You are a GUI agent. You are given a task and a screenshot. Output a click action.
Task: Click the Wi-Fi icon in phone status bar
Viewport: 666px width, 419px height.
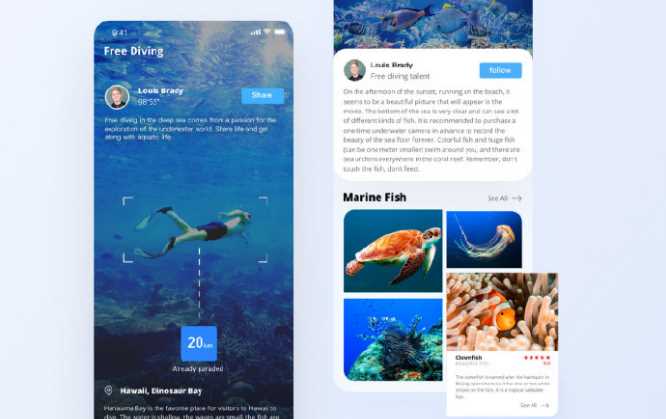click(x=268, y=32)
